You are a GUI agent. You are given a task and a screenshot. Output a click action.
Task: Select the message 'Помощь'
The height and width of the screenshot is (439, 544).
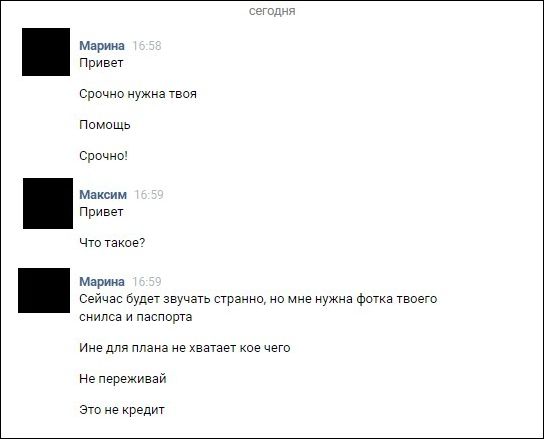pyautogui.click(x=105, y=125)
